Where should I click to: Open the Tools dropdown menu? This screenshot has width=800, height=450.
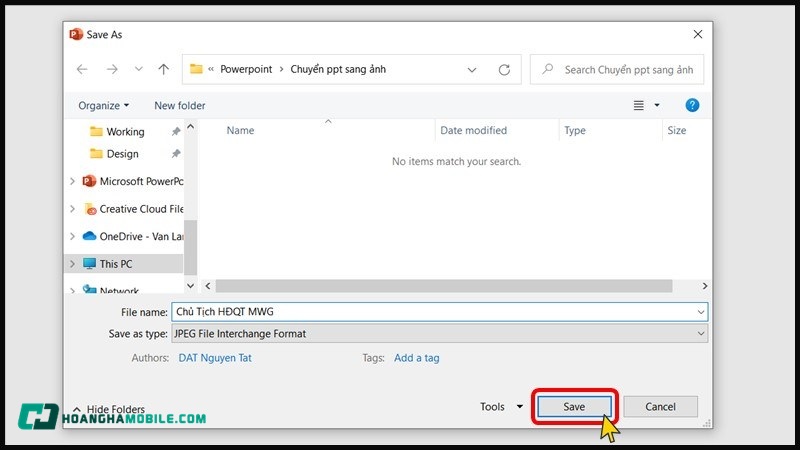[501, 407]
